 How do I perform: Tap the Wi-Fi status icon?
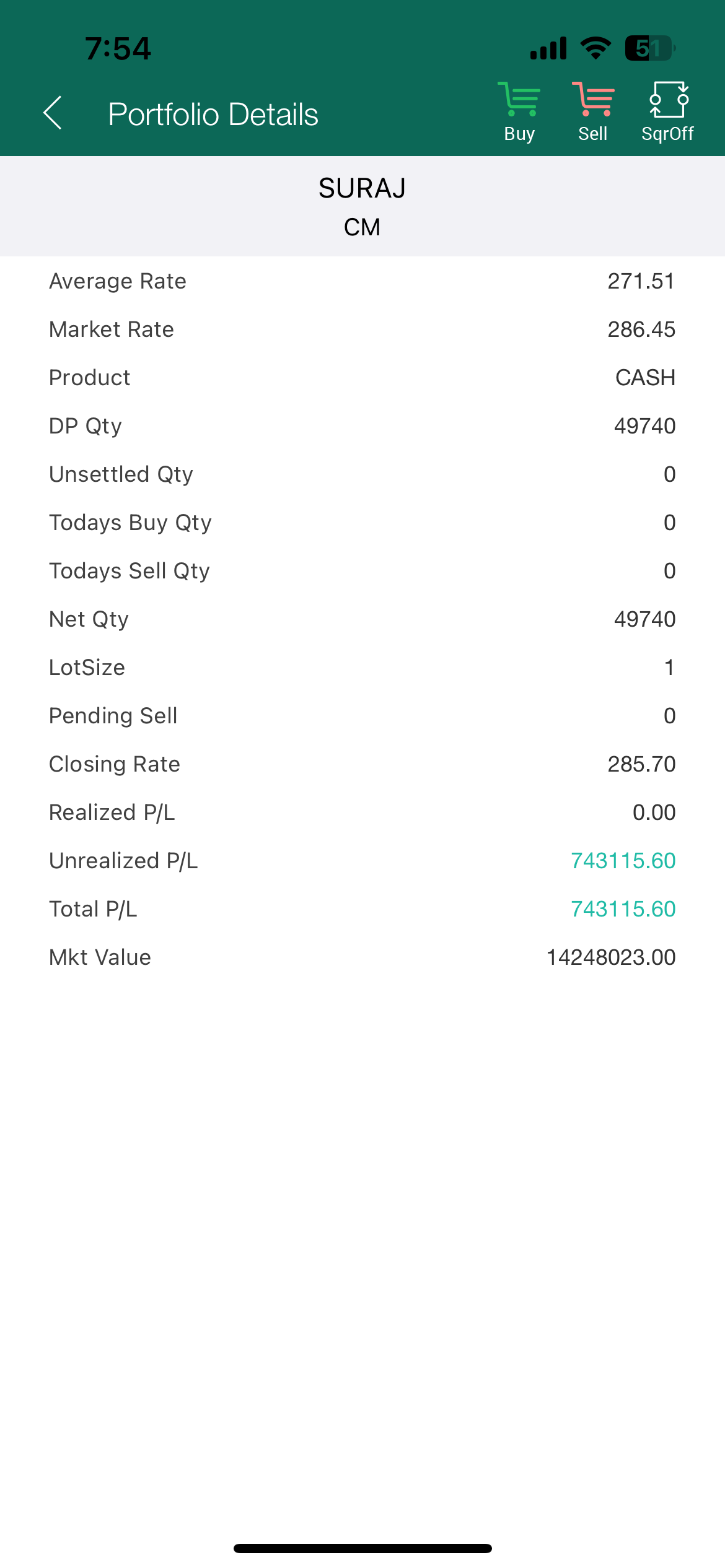click(595, 48)
